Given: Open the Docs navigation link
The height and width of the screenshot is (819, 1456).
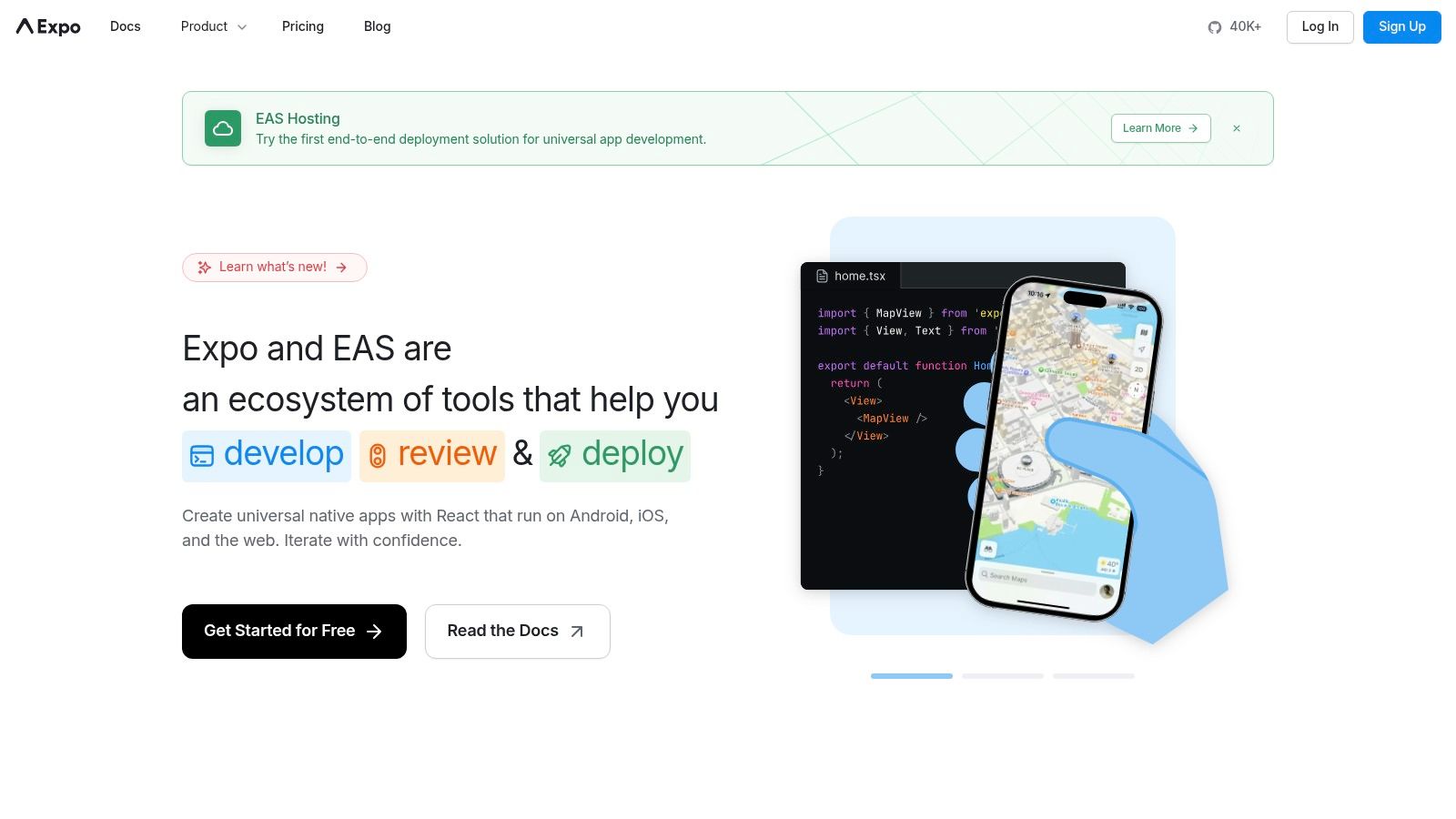Looking at the screenshot, I should coord(126,26).
